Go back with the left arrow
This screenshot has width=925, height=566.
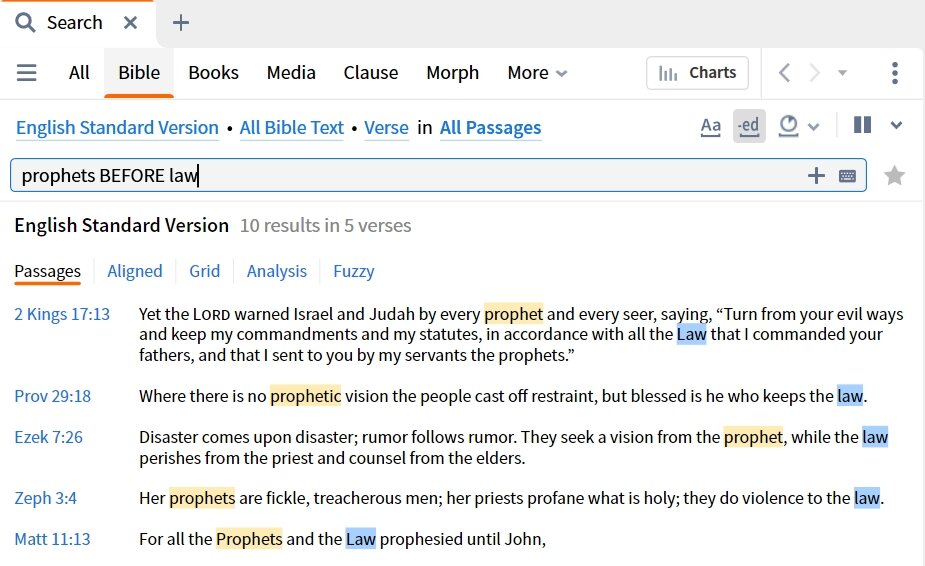[x=784, y=73]
